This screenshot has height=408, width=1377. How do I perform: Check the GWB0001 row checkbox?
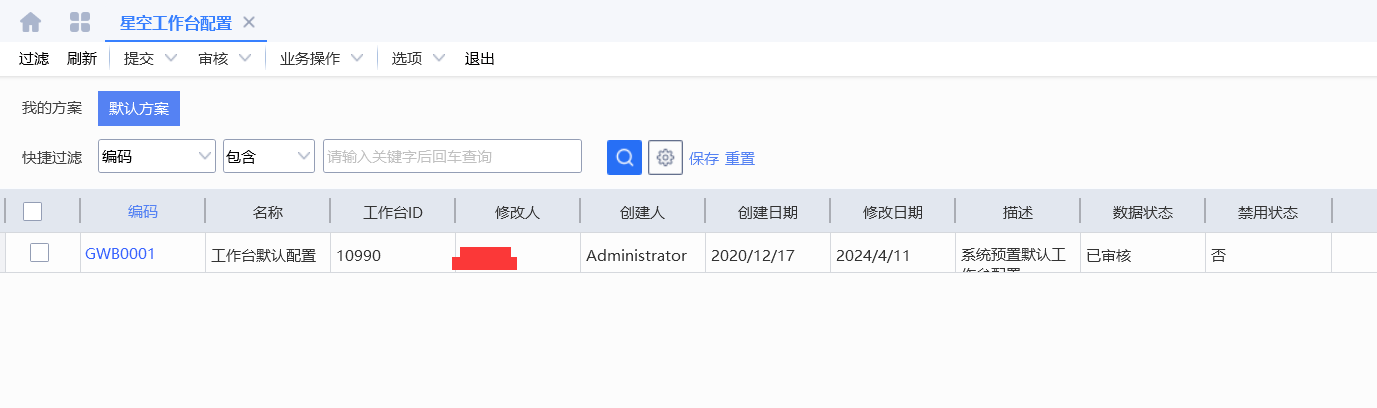(39, 253)
